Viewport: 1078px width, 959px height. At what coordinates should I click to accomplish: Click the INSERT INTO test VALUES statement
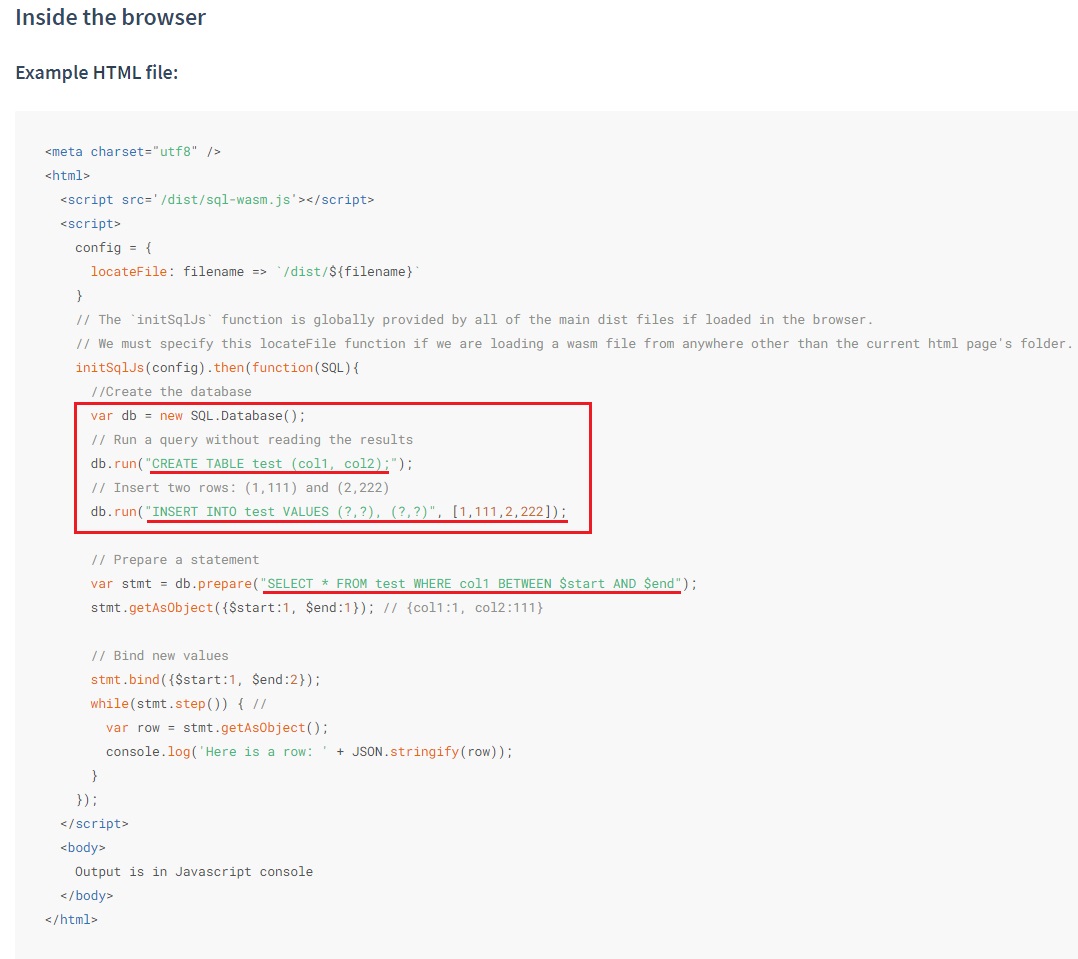[329, 512]
